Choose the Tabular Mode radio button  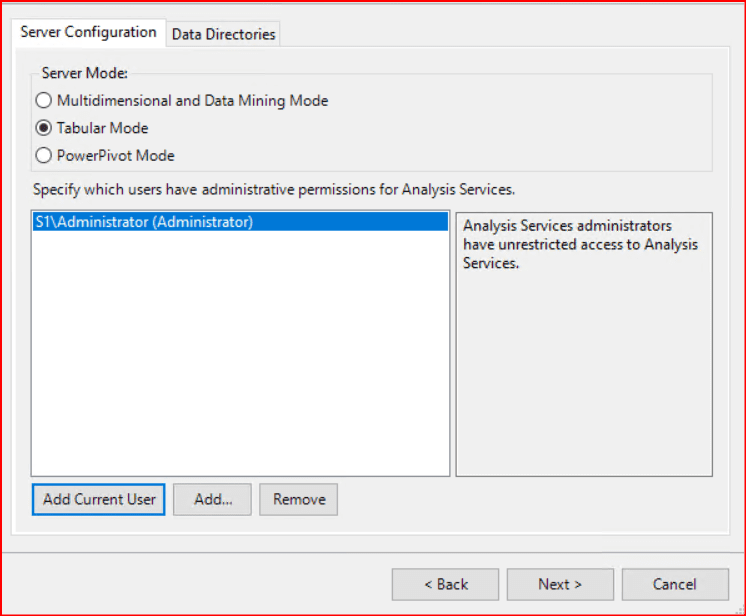point(43,128)
